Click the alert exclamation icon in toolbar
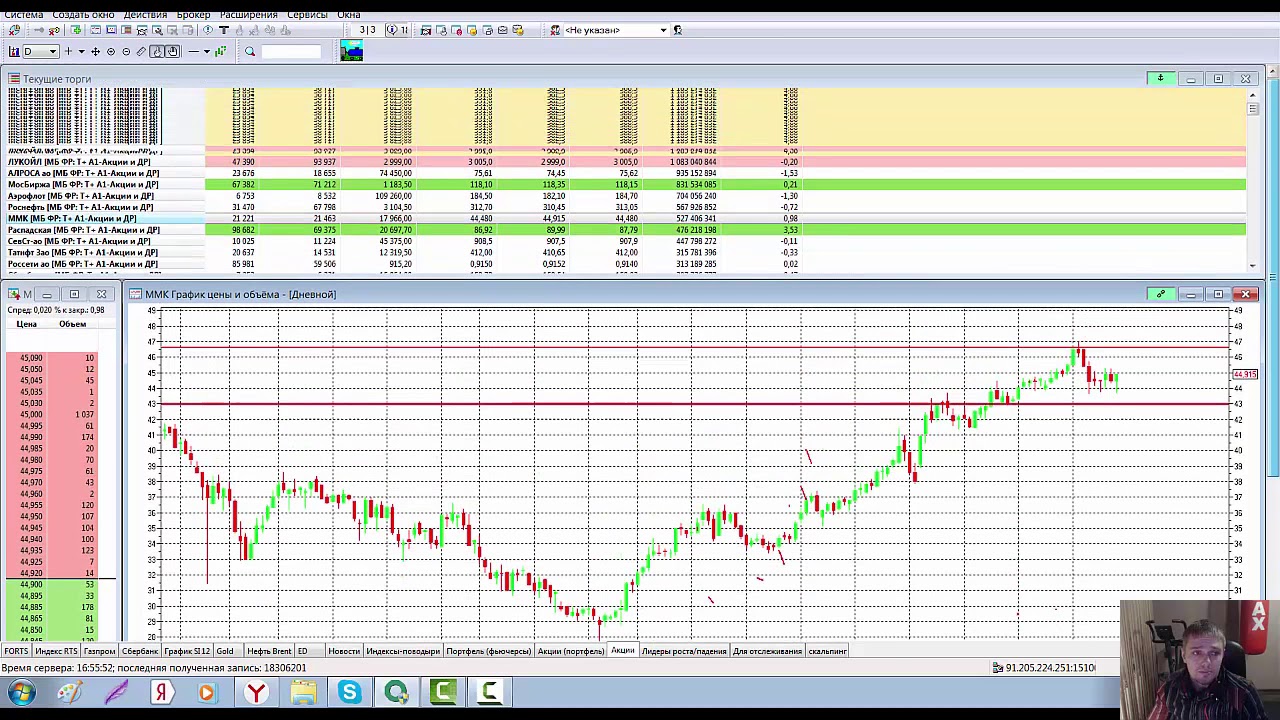 pyautogui.click(x=207, y=30)
